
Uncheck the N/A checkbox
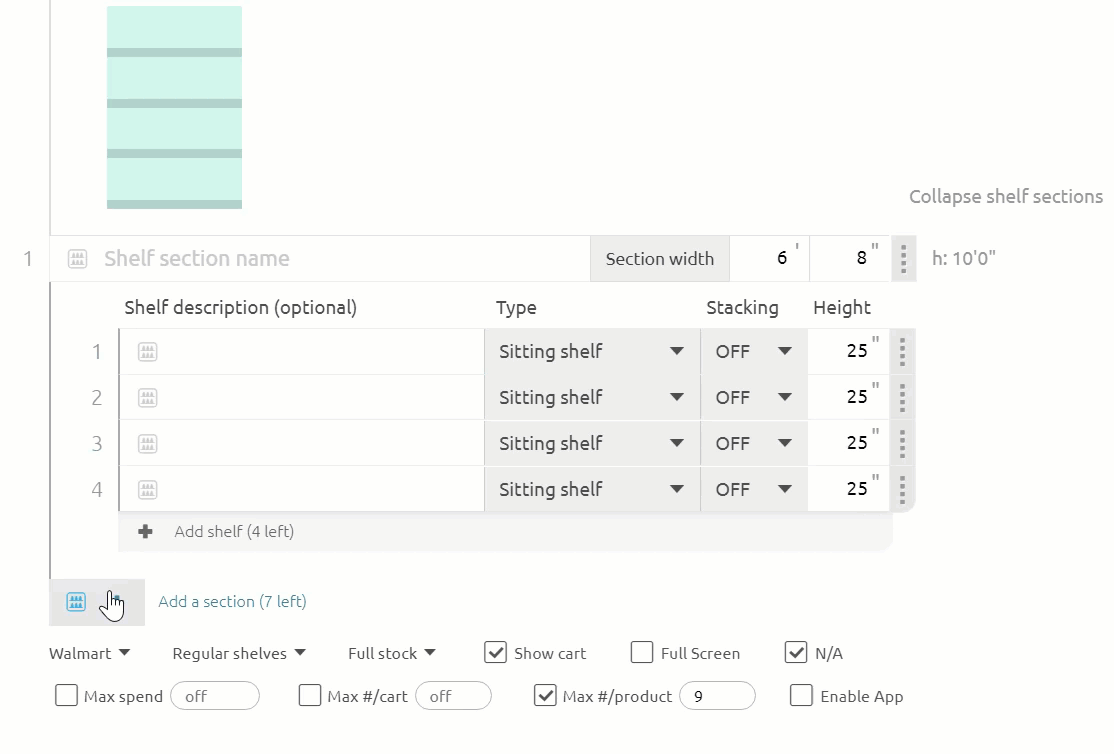tap(796, 652)
